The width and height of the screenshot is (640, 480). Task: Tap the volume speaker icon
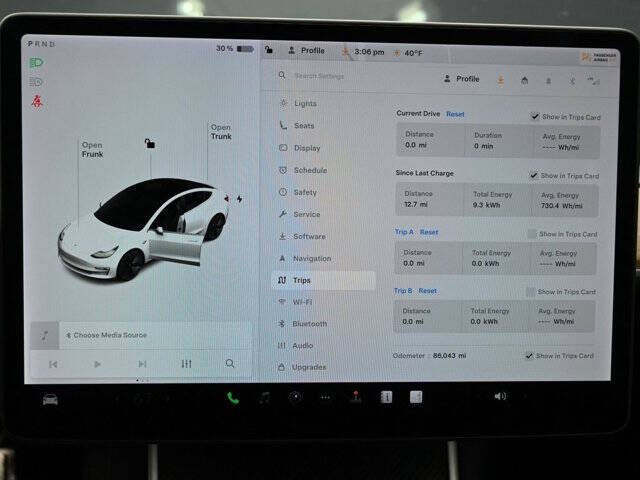[x=500, y=396]
